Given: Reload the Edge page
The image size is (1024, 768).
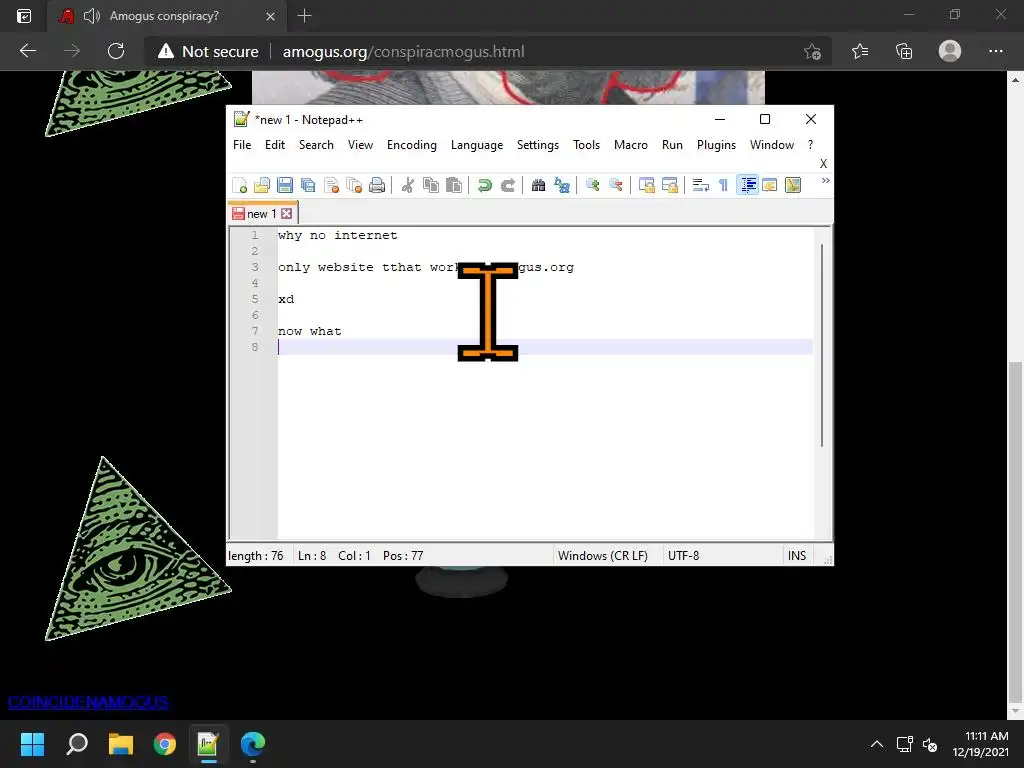Looking at the screenshot, I should pos(116,51).
